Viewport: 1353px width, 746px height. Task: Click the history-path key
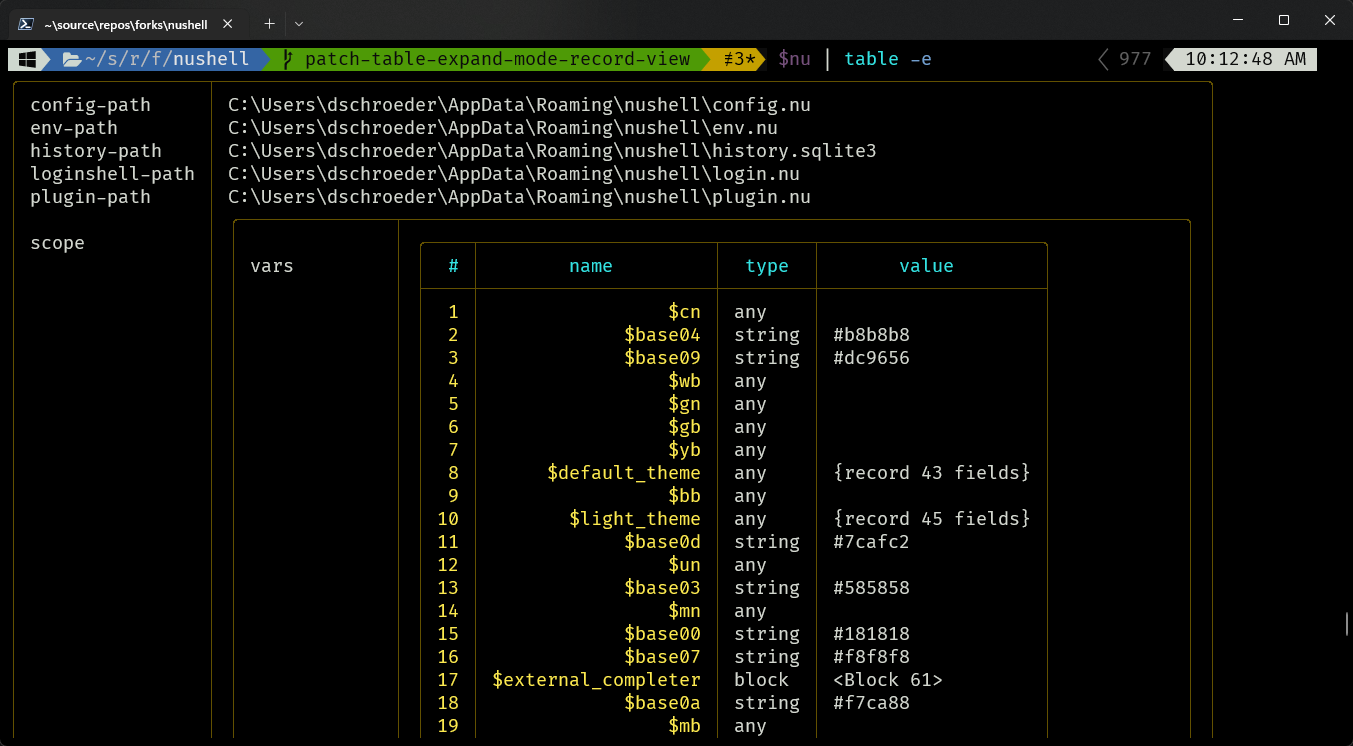[x=96, y=151]
